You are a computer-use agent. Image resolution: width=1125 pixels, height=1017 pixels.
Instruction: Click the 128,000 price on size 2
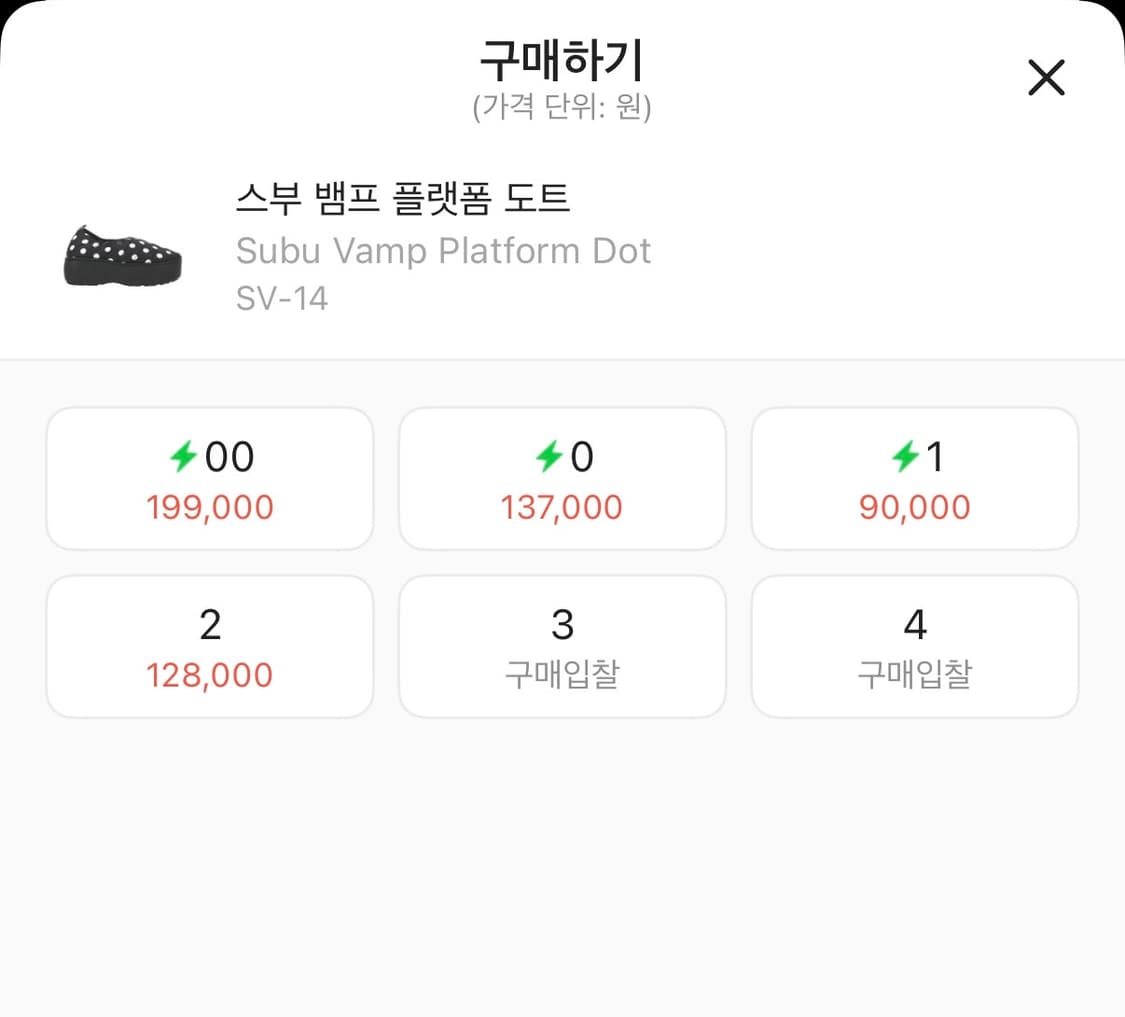click(209, 675)
